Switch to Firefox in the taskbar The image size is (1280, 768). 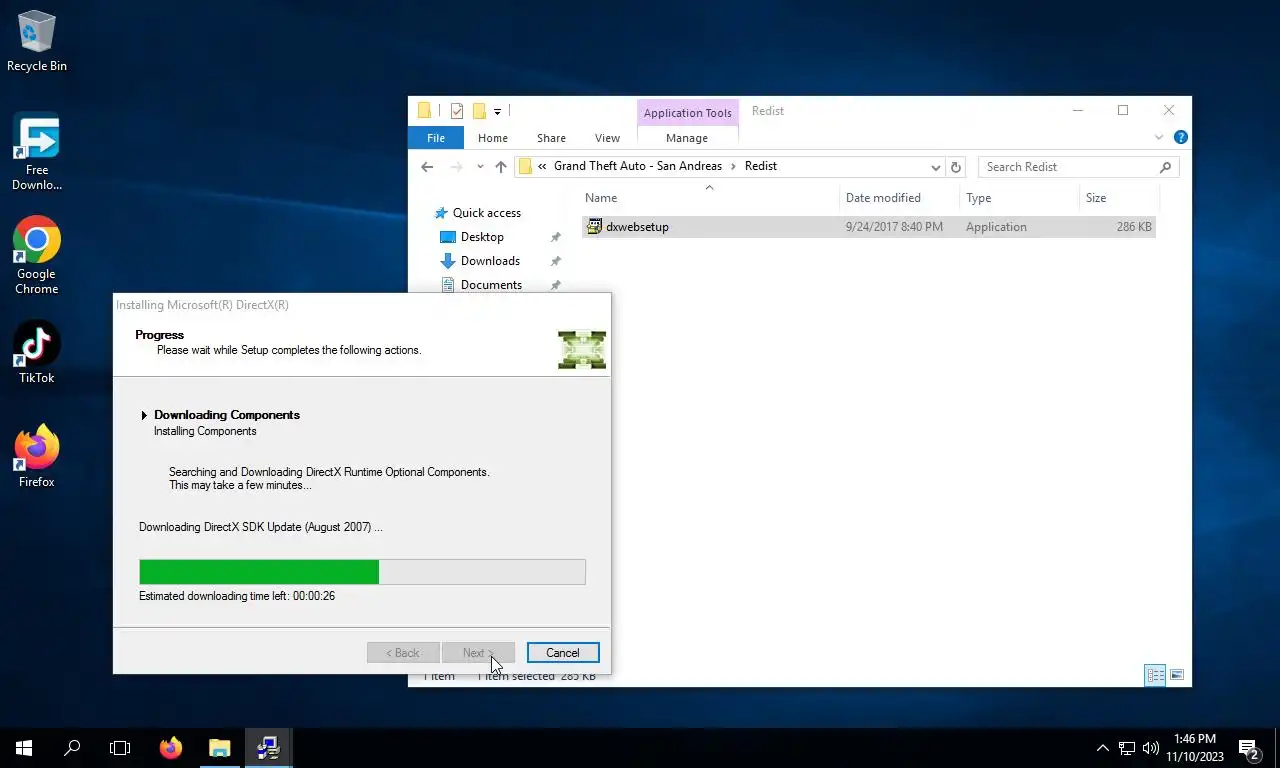(171, 747)
